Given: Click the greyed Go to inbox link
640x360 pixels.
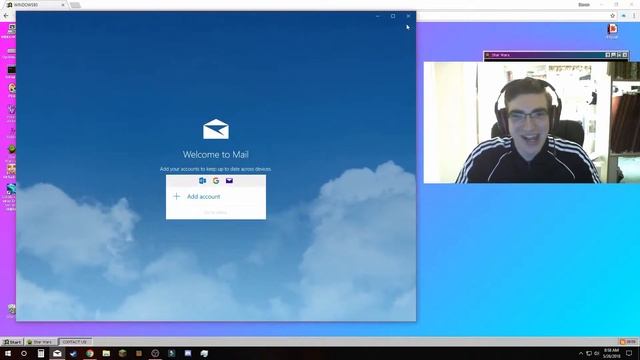Looking at the screenshot, I should (x=215, y=212).
